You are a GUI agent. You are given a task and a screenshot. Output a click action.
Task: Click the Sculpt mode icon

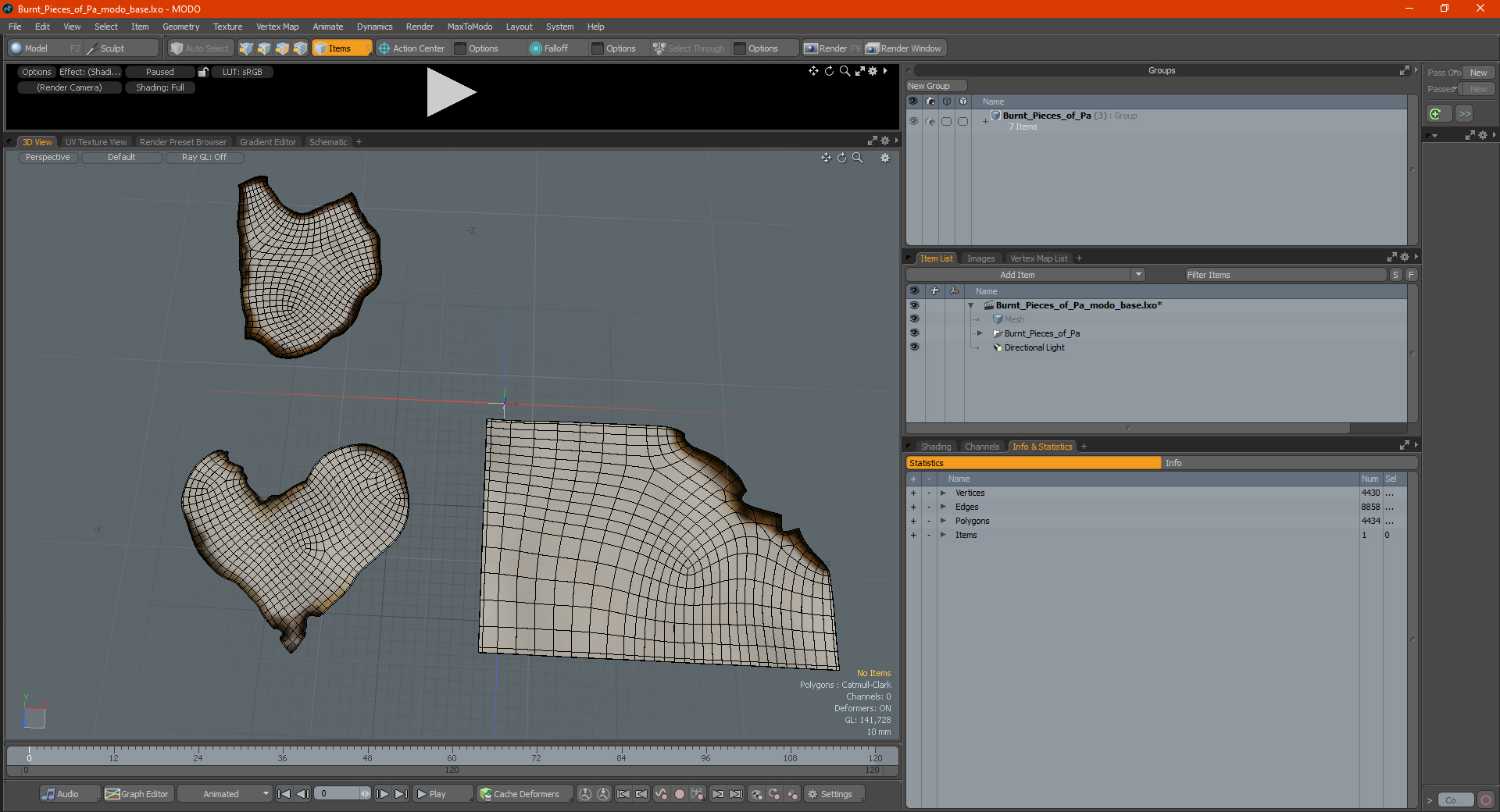(92, 48)
